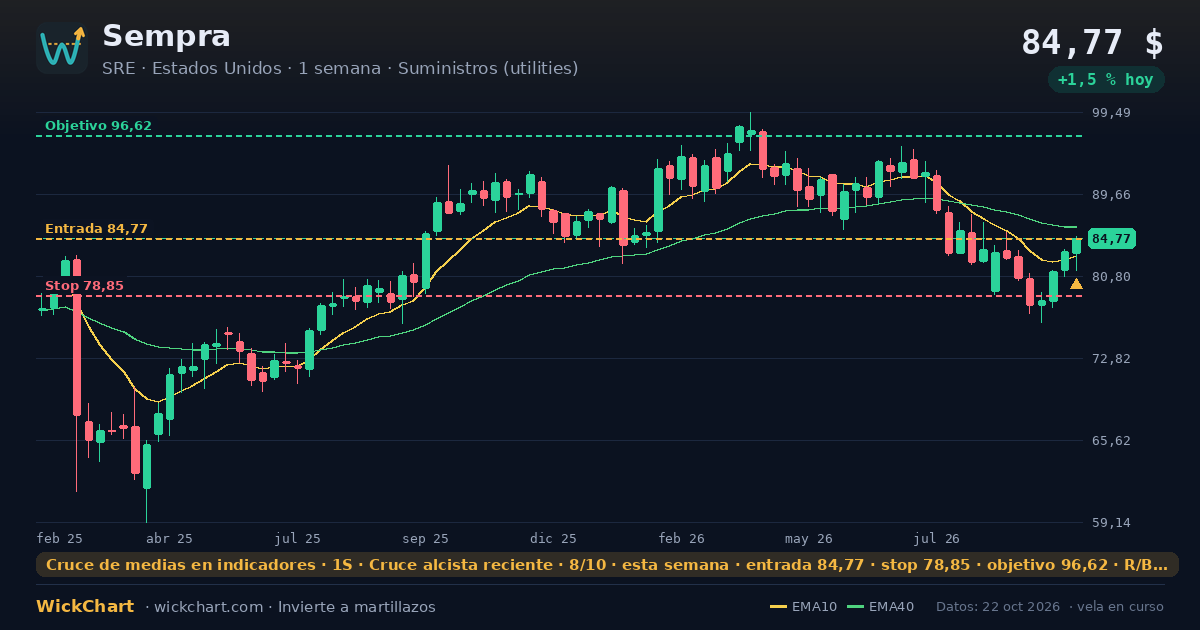Viewport: 1200px width, 630px height.
Task: Select the green 84,77 price tag
Action: click(x=1111, y=239)
